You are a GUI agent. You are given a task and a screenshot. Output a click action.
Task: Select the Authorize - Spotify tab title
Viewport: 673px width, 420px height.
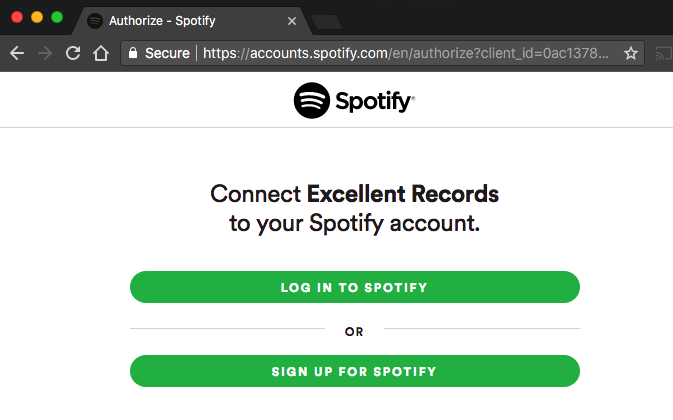(162, 21)
